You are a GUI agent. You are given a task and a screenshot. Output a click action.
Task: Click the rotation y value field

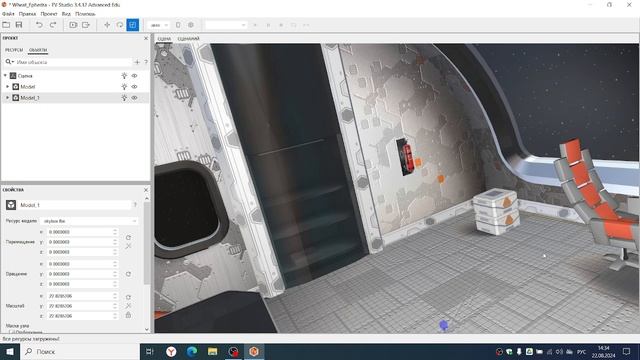coord(79,274)
